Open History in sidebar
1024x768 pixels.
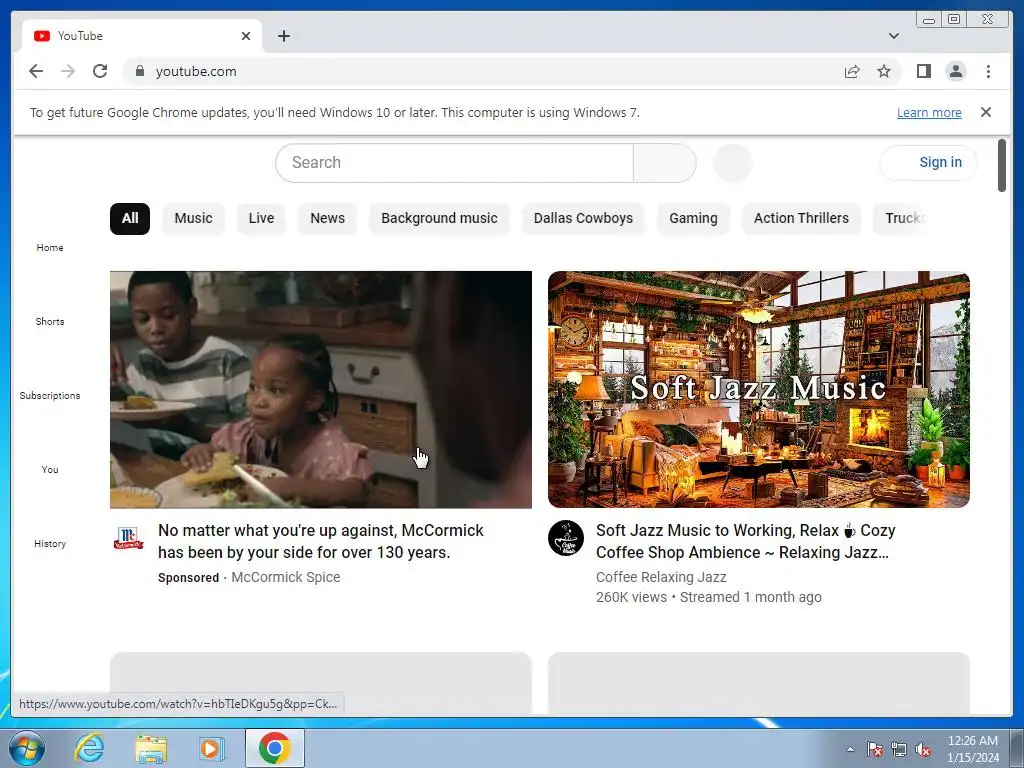click(50, 543)
